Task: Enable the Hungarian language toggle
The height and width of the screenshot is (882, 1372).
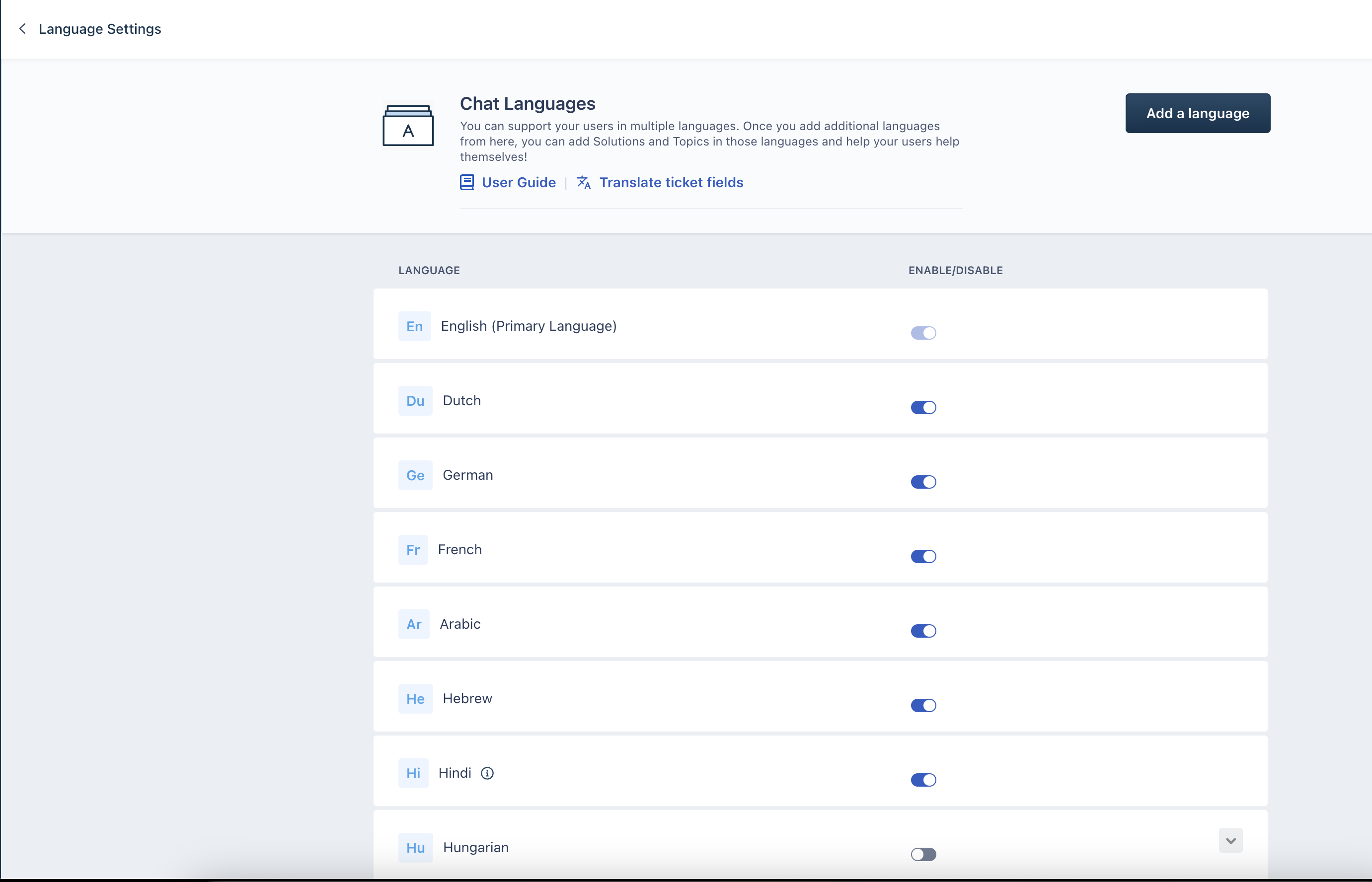Action: point(923,854)
